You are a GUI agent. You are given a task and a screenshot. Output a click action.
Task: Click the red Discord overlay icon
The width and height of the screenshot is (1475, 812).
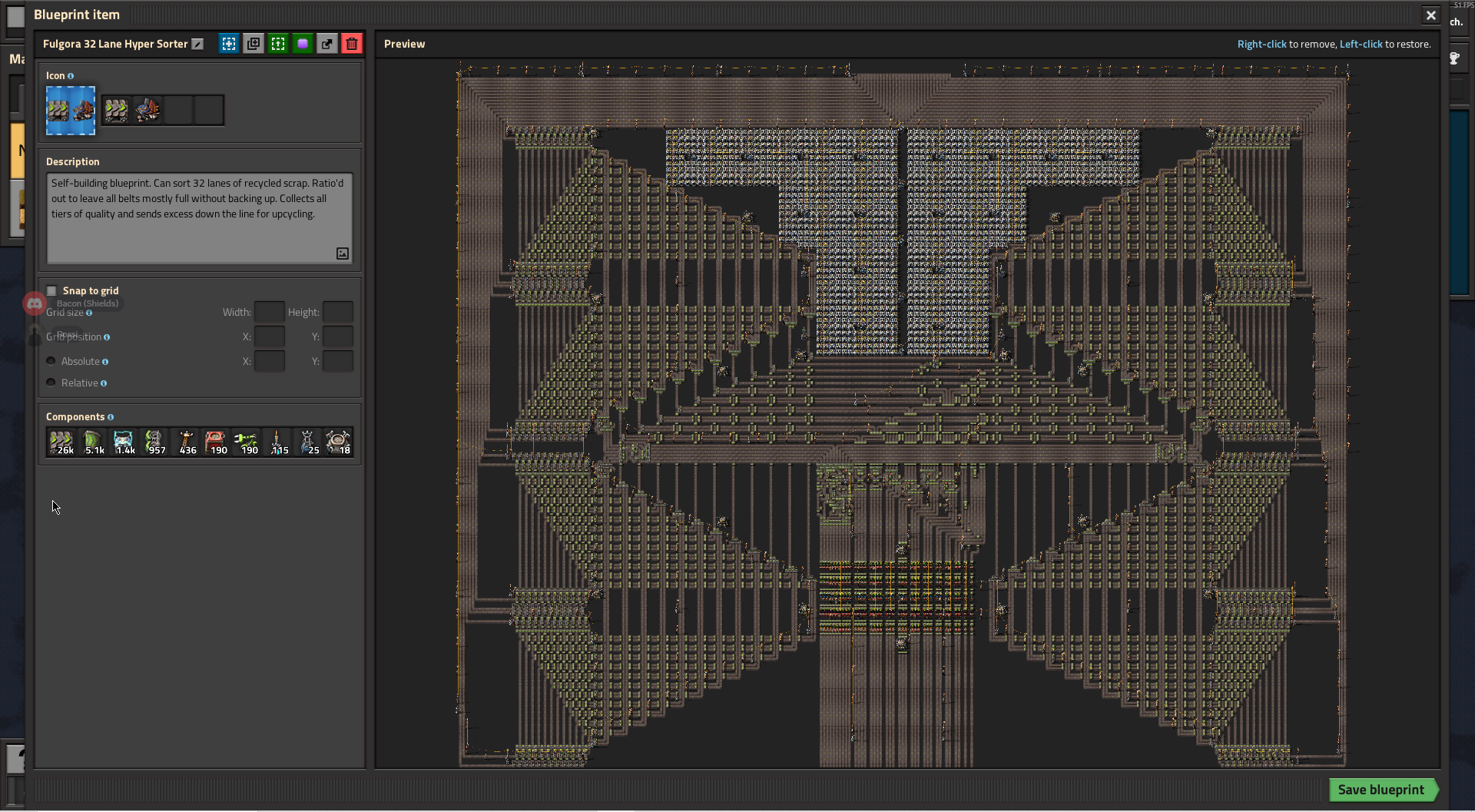point(35,303)
